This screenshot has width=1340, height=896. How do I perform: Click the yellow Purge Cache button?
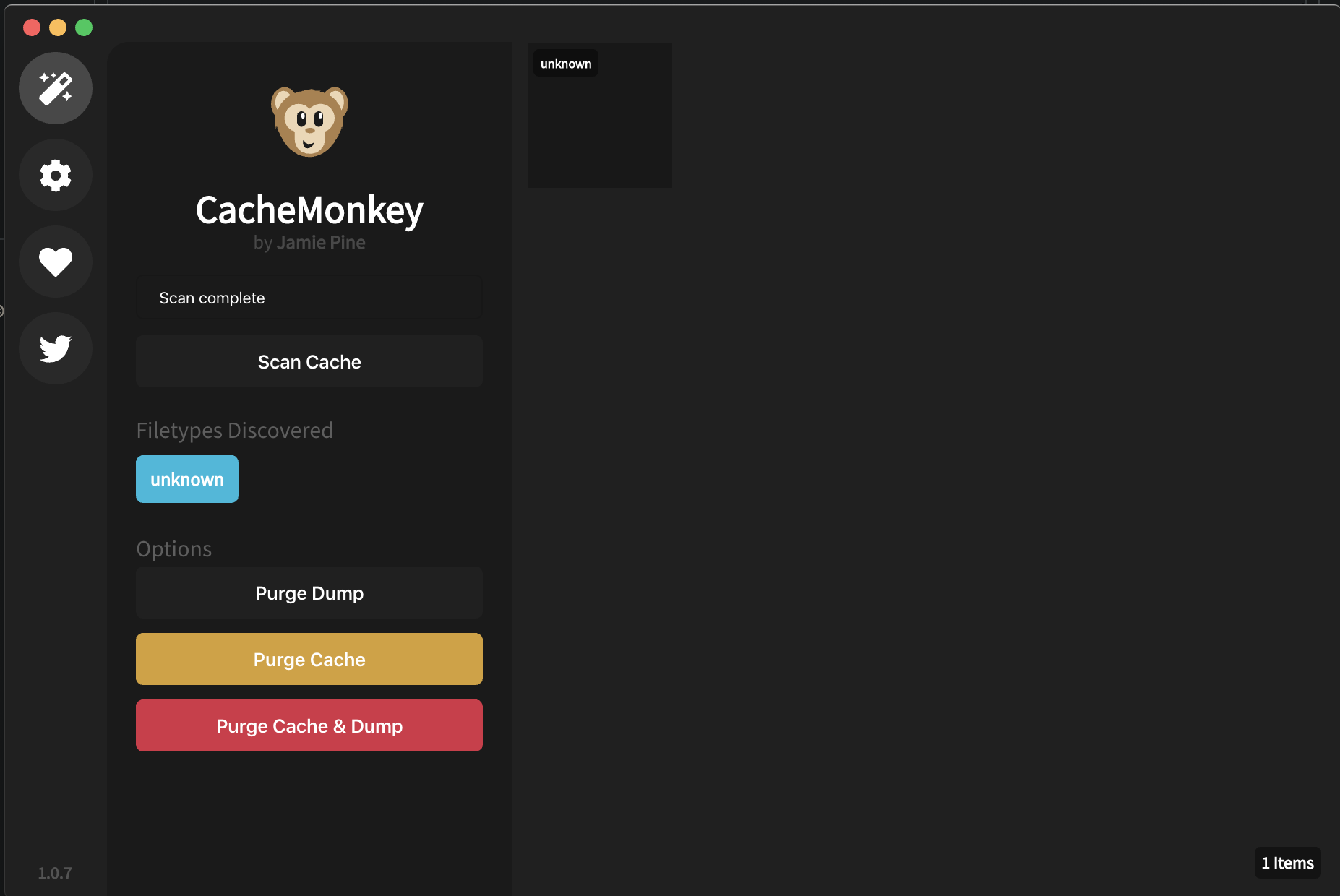(309, 659)
